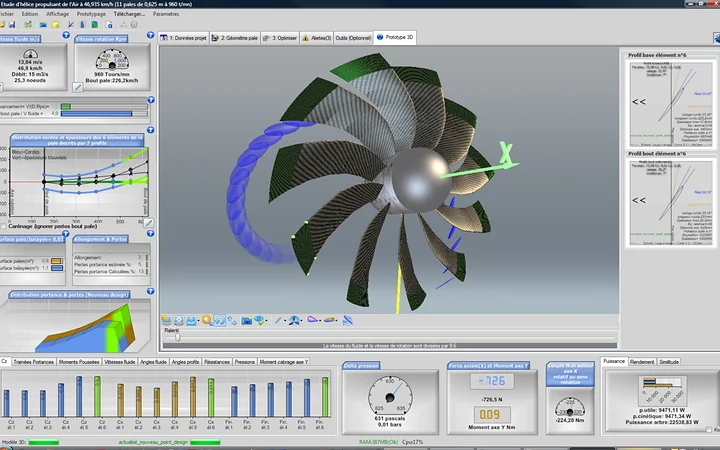The width and height of the screenshot is (720, 450).
Task: Click the magnifier zoom icon under 3D view
Action: tap(207, 321)
